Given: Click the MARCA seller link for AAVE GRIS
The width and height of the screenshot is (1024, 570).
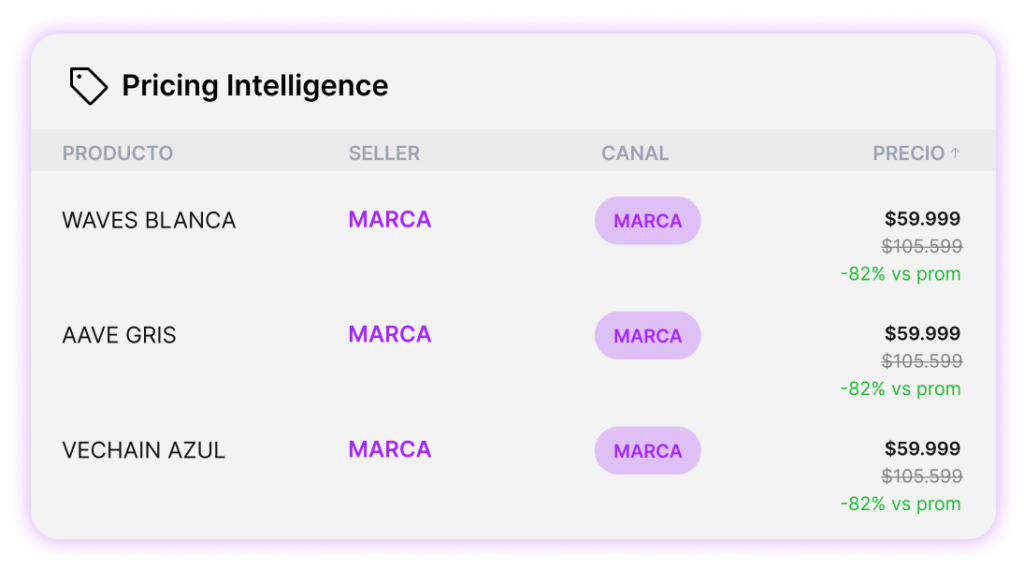Looking at the screenshot, I should coord(390,334).
